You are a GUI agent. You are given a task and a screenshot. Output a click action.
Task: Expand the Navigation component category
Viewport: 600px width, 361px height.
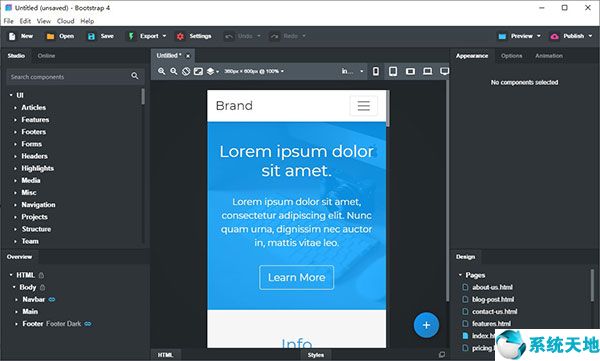click(15, 205)
